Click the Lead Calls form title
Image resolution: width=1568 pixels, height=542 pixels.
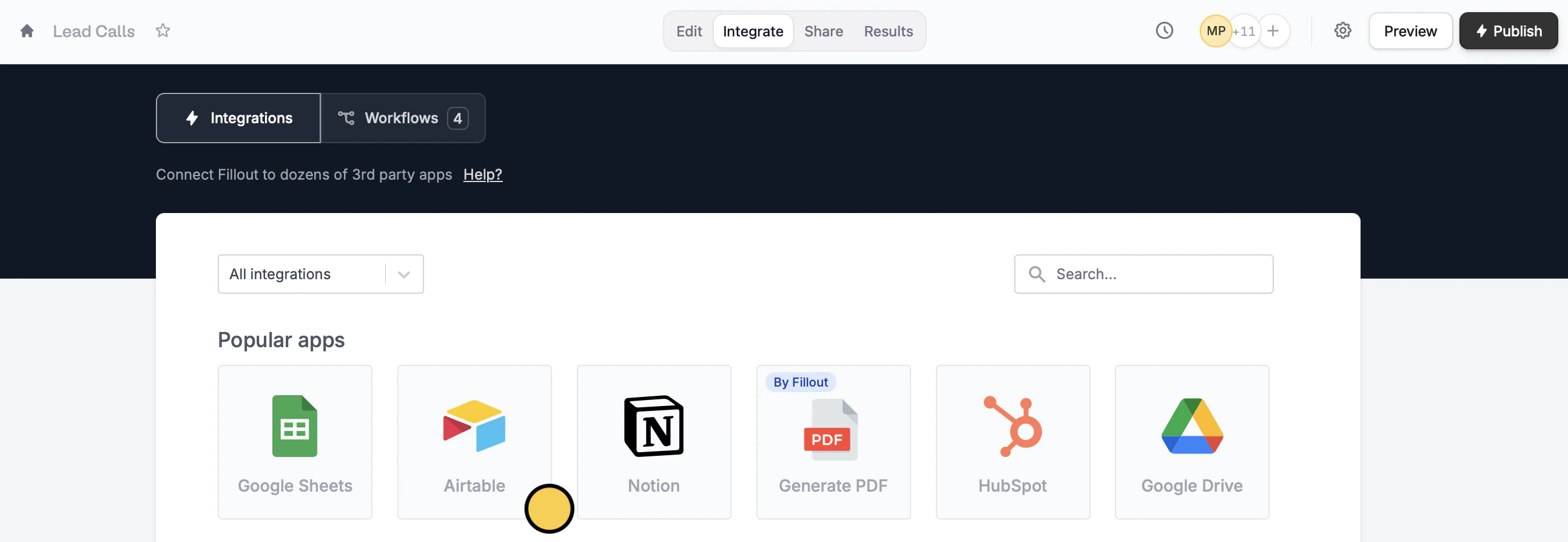coord(94,31)
